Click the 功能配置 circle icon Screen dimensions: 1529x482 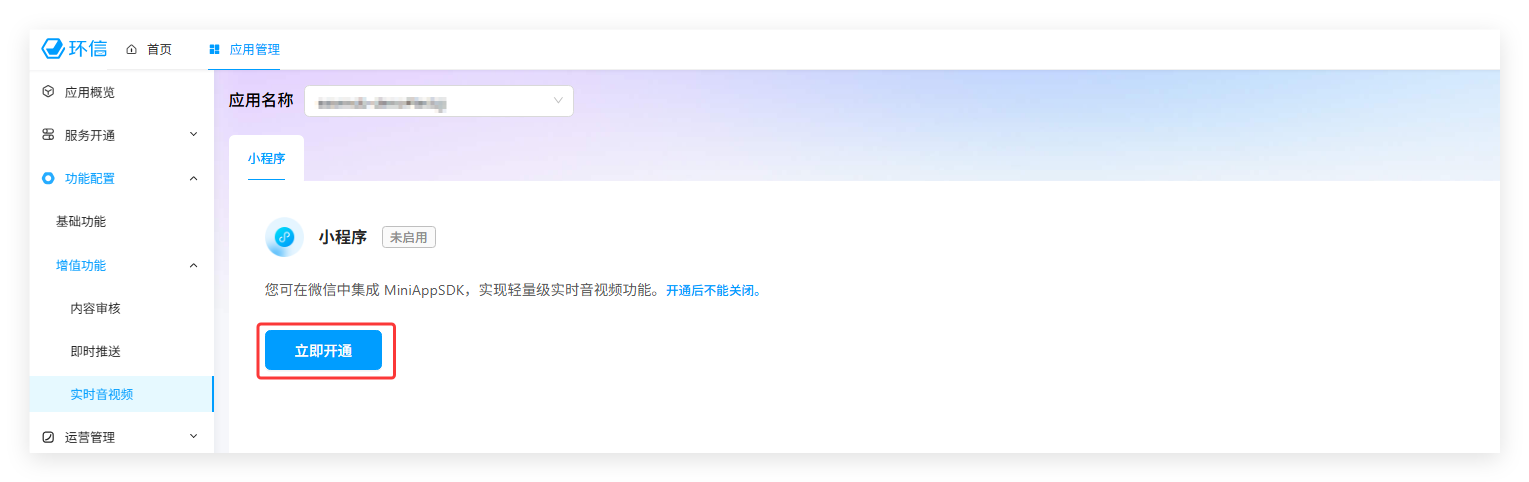click(48, 178)
